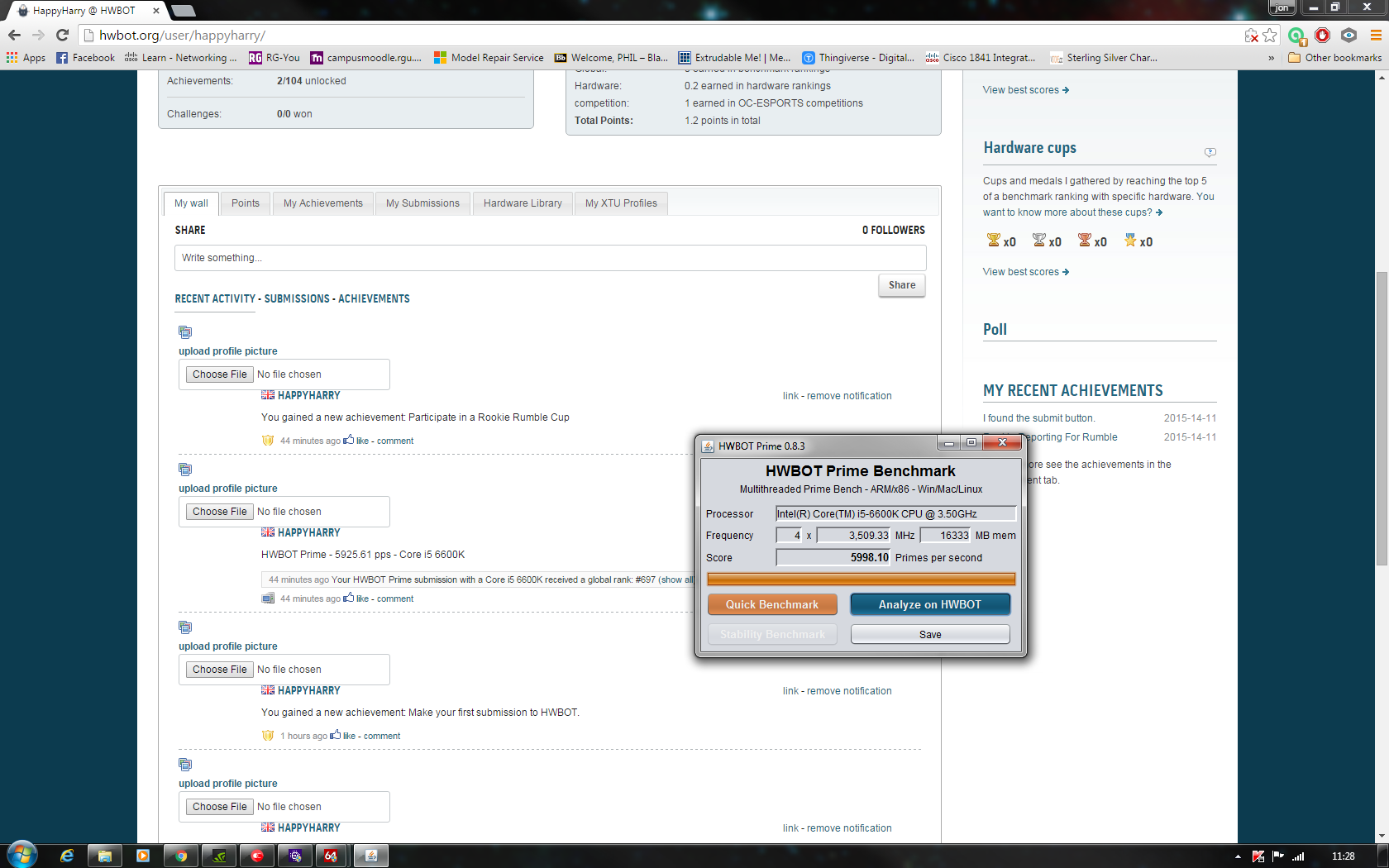Click the Score field showing 5998.10

coord(833,558)
